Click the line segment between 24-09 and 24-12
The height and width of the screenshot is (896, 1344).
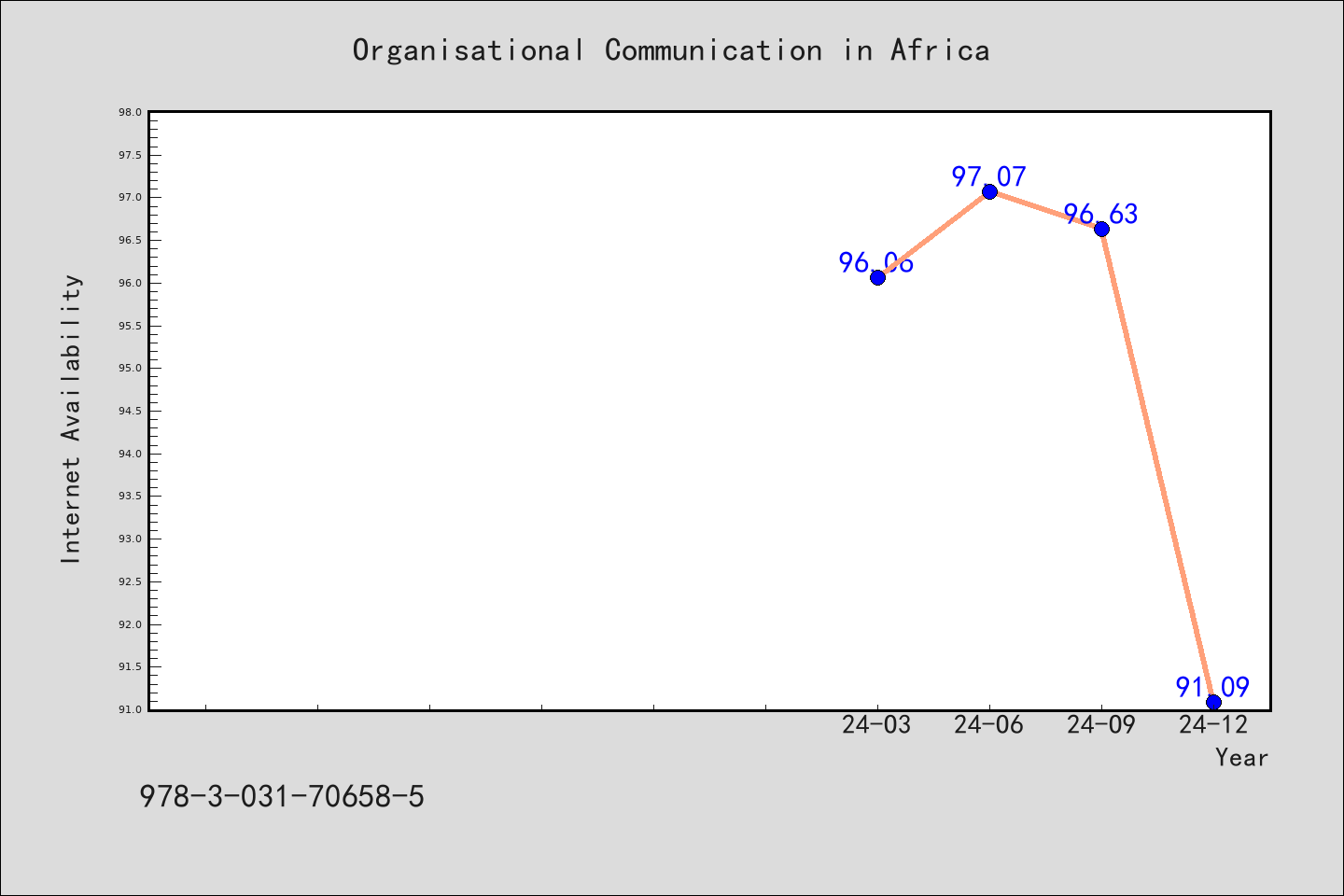click(1157, 465)
